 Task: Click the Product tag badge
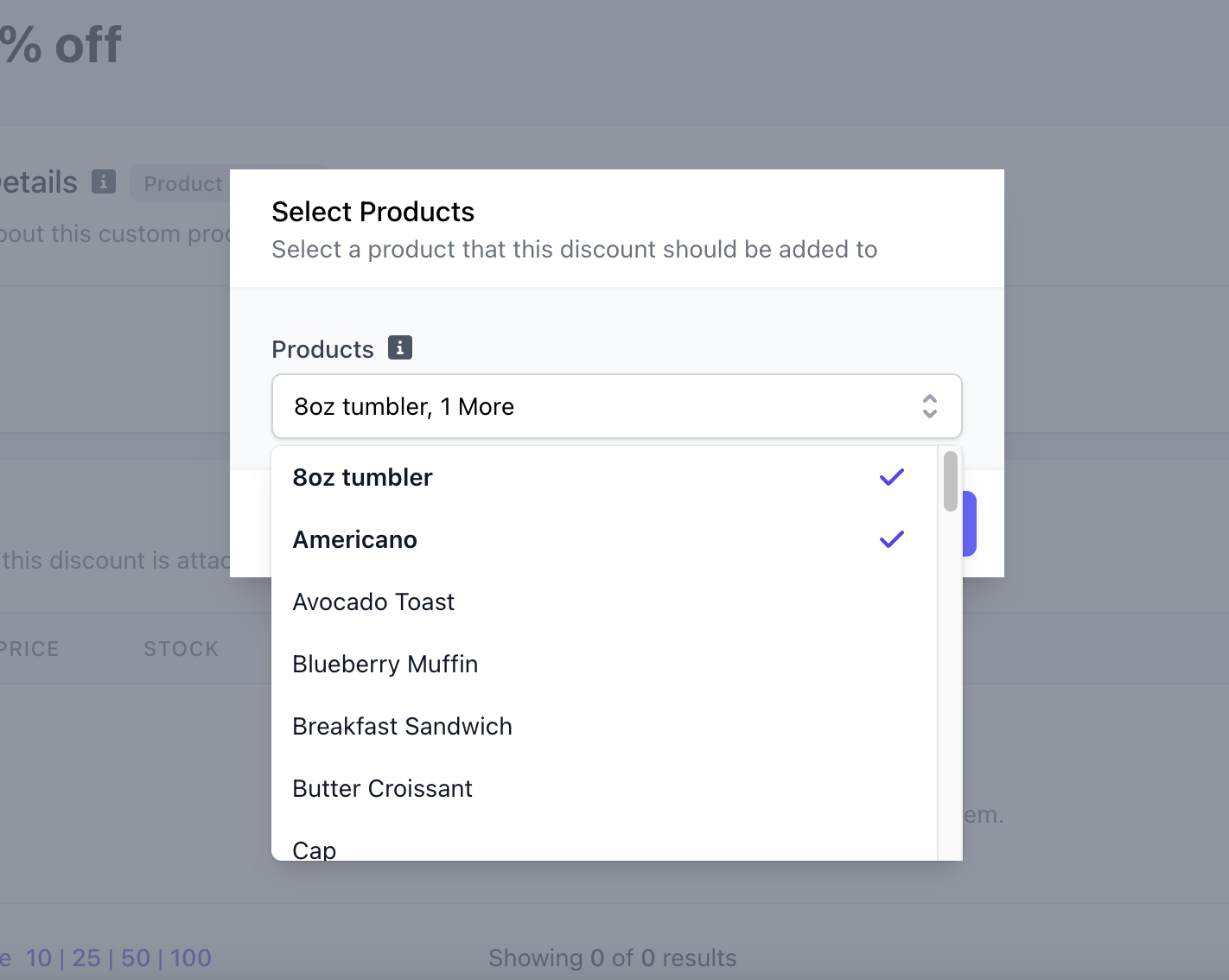pyautogui.click(x=182, y=183)
